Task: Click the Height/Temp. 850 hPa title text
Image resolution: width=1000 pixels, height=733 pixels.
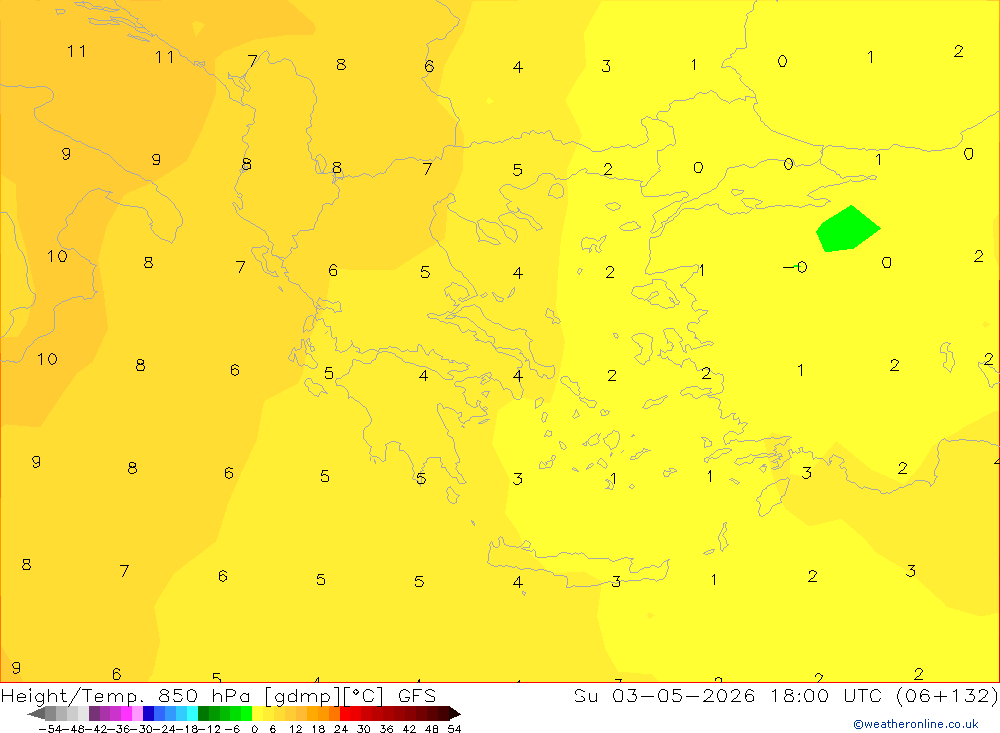Action: click(x=128, y=696)
